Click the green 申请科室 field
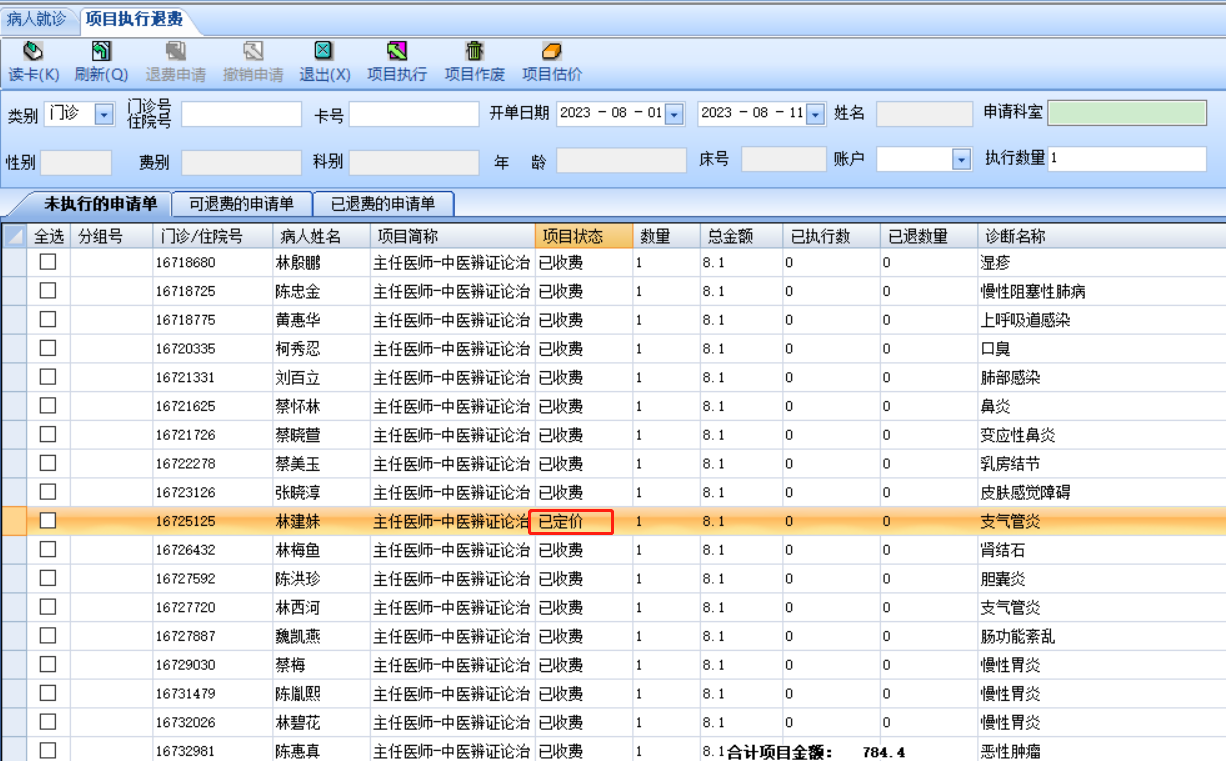 pos(1127,112)
